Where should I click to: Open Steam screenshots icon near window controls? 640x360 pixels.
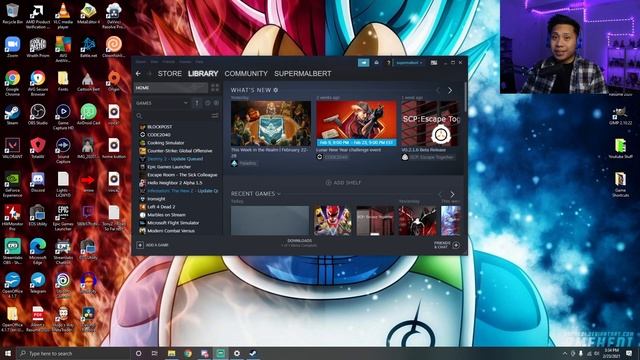click(x=434, y=62)
